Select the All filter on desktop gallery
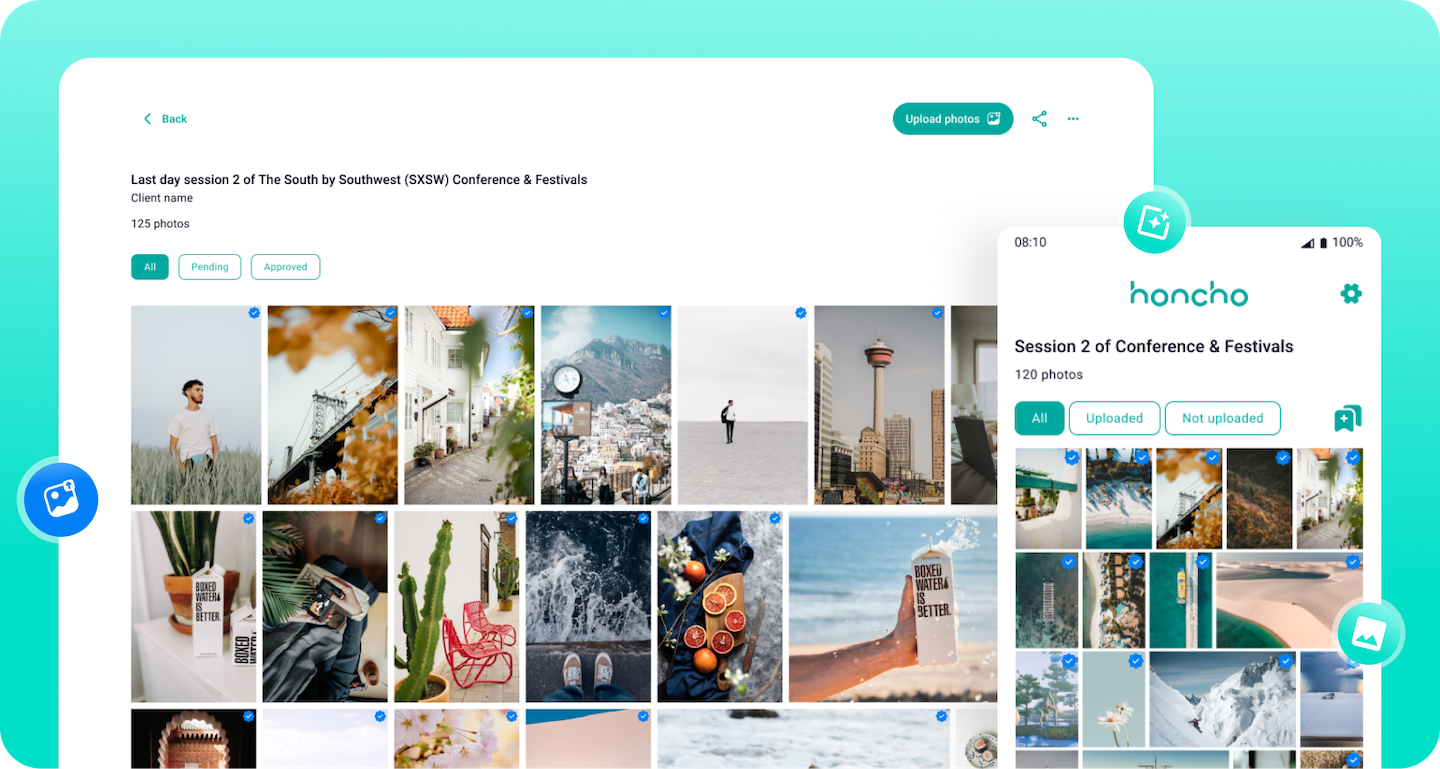Viewport: 1440px width, 769px height. coord(150,267)
